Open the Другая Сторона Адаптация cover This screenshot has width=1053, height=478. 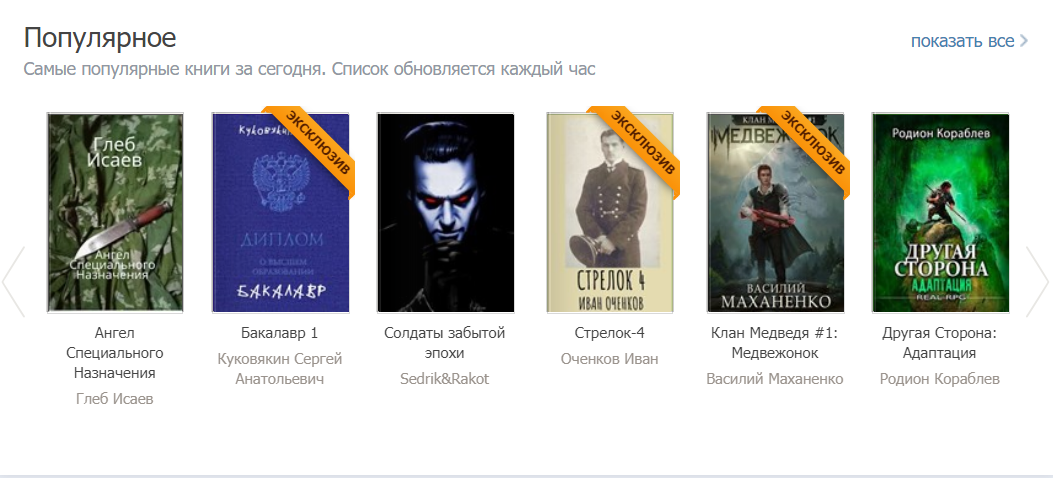[x=940, y=213]
